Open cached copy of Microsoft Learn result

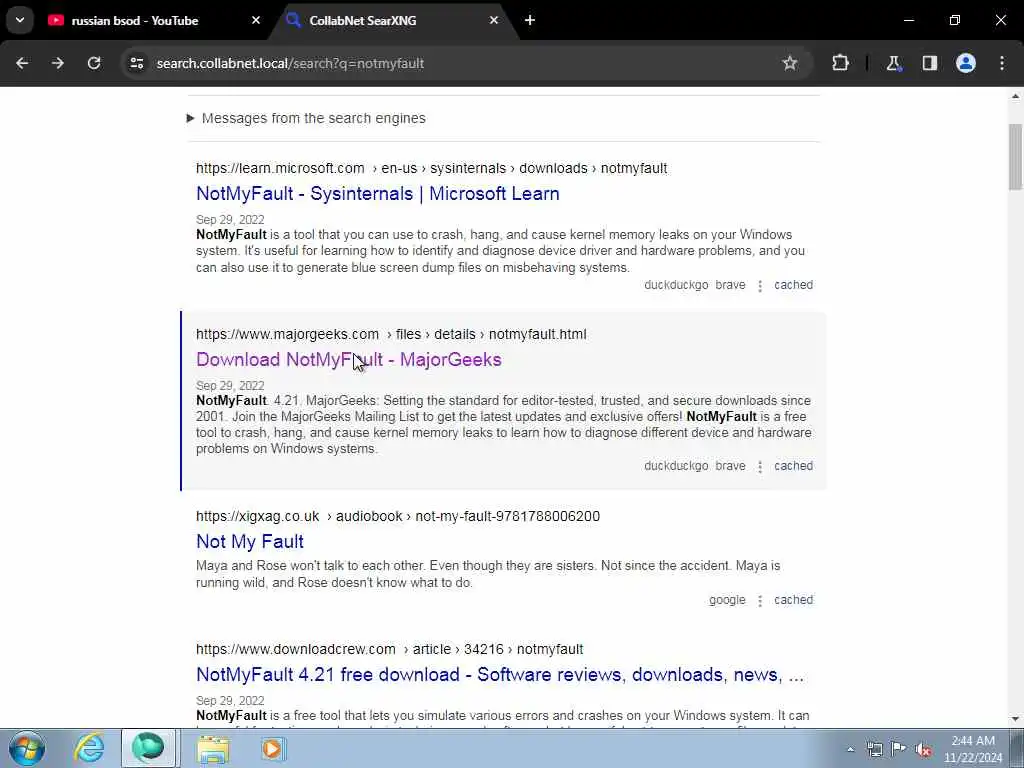(793, 285)
